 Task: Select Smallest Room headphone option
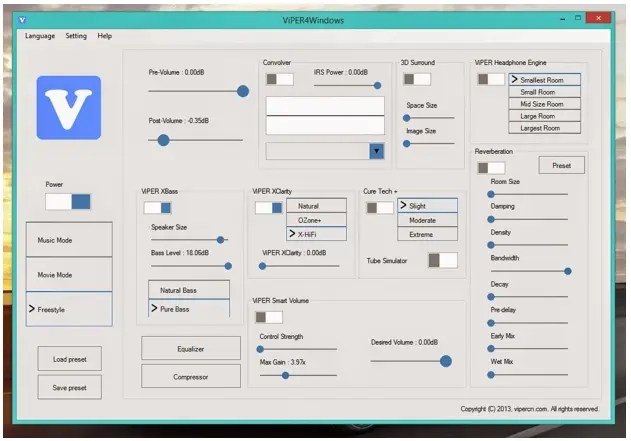pos(544,80)
